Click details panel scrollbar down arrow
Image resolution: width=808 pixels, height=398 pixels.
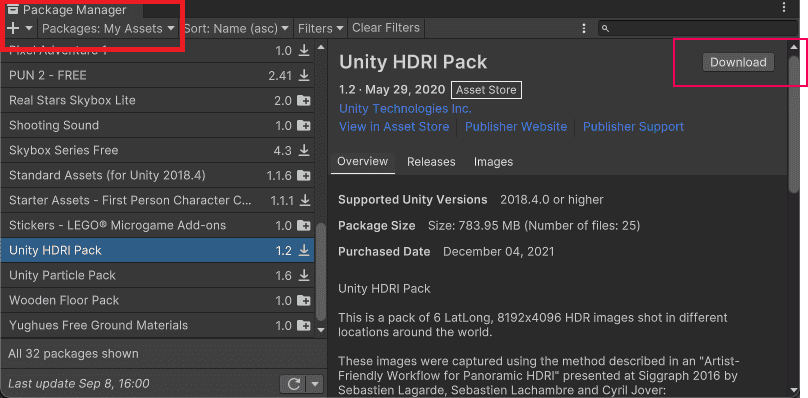coord(794,391)
